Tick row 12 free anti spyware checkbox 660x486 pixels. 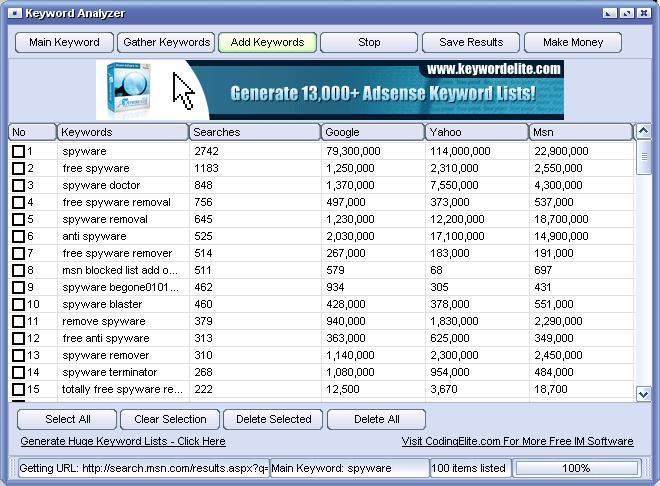(x=19, y=338)
